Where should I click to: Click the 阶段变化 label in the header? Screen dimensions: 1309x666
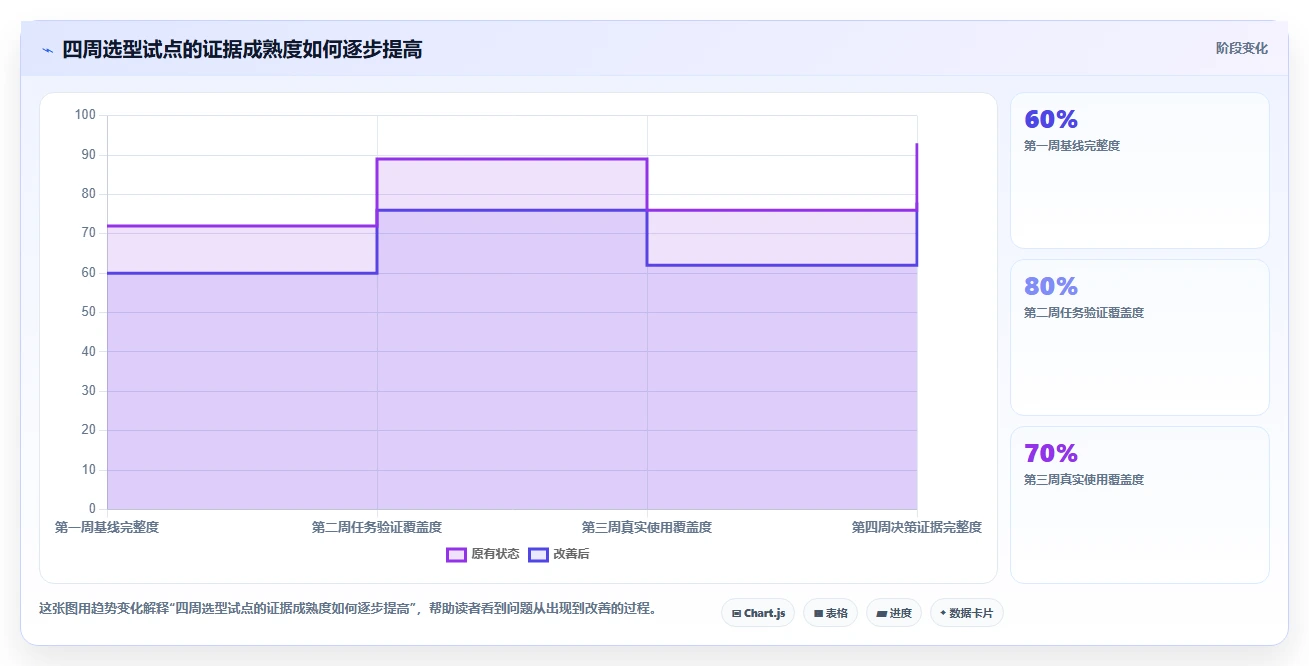(x=1242, y=49)
